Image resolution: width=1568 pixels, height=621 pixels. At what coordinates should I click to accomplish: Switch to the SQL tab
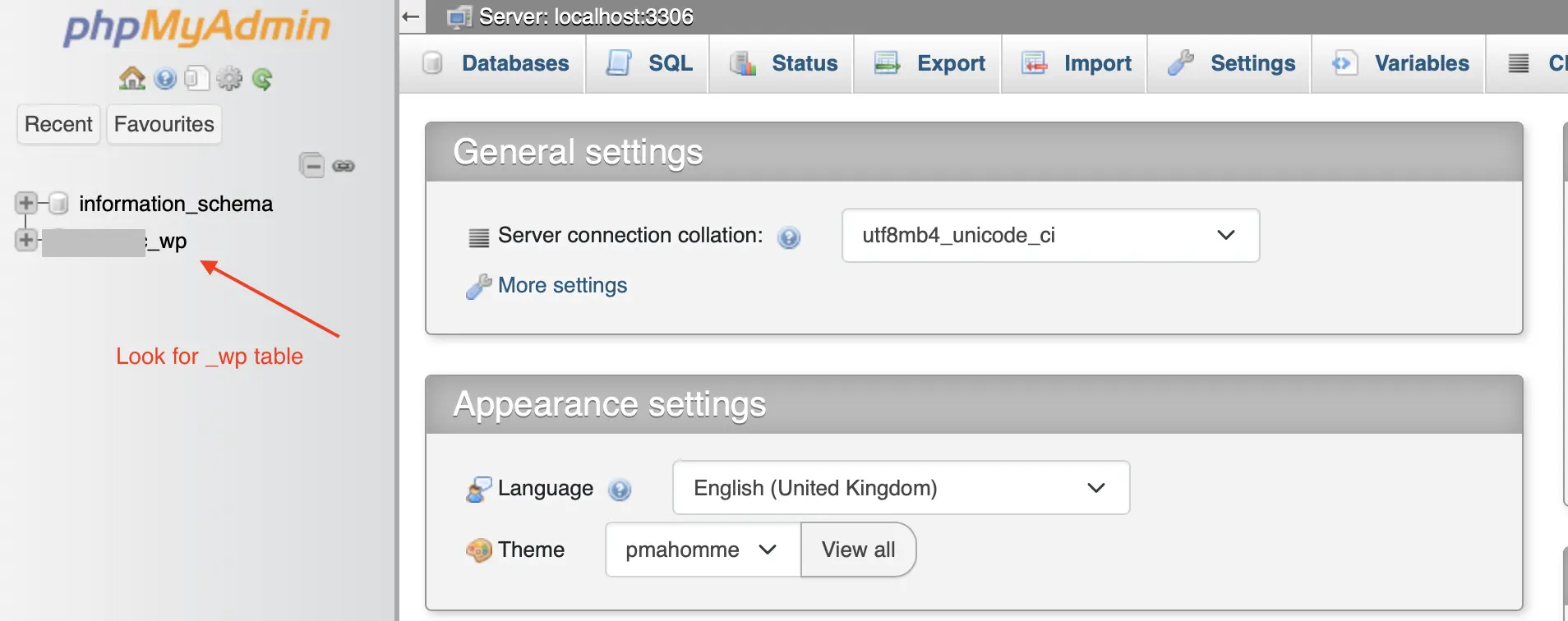click(648, 63)
